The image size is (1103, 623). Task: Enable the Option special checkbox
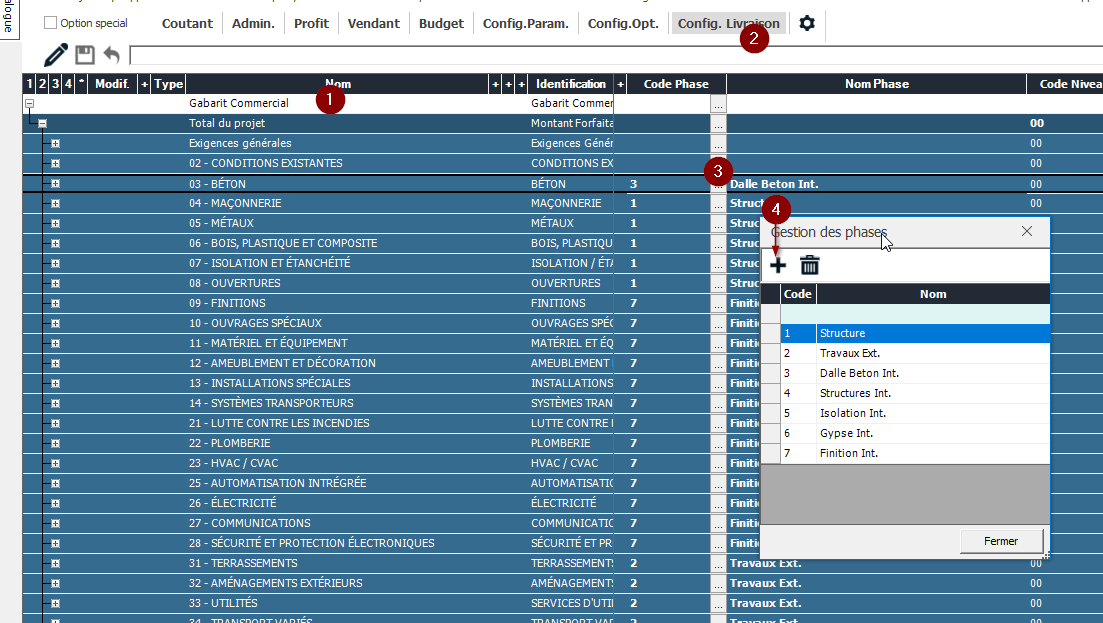click(51, 23)
